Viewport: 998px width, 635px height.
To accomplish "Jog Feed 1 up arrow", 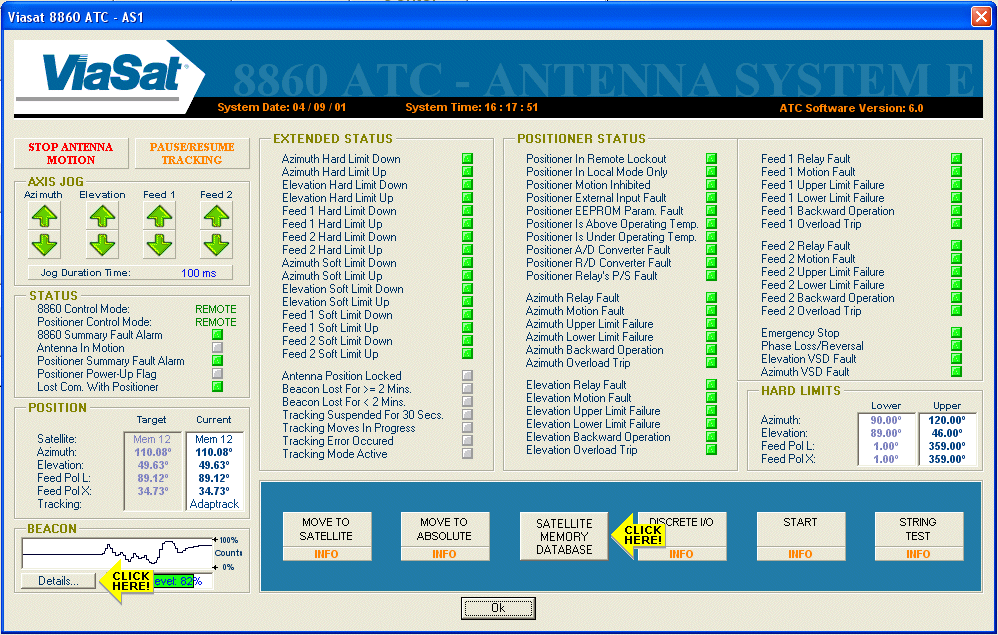I will point(159,216).
